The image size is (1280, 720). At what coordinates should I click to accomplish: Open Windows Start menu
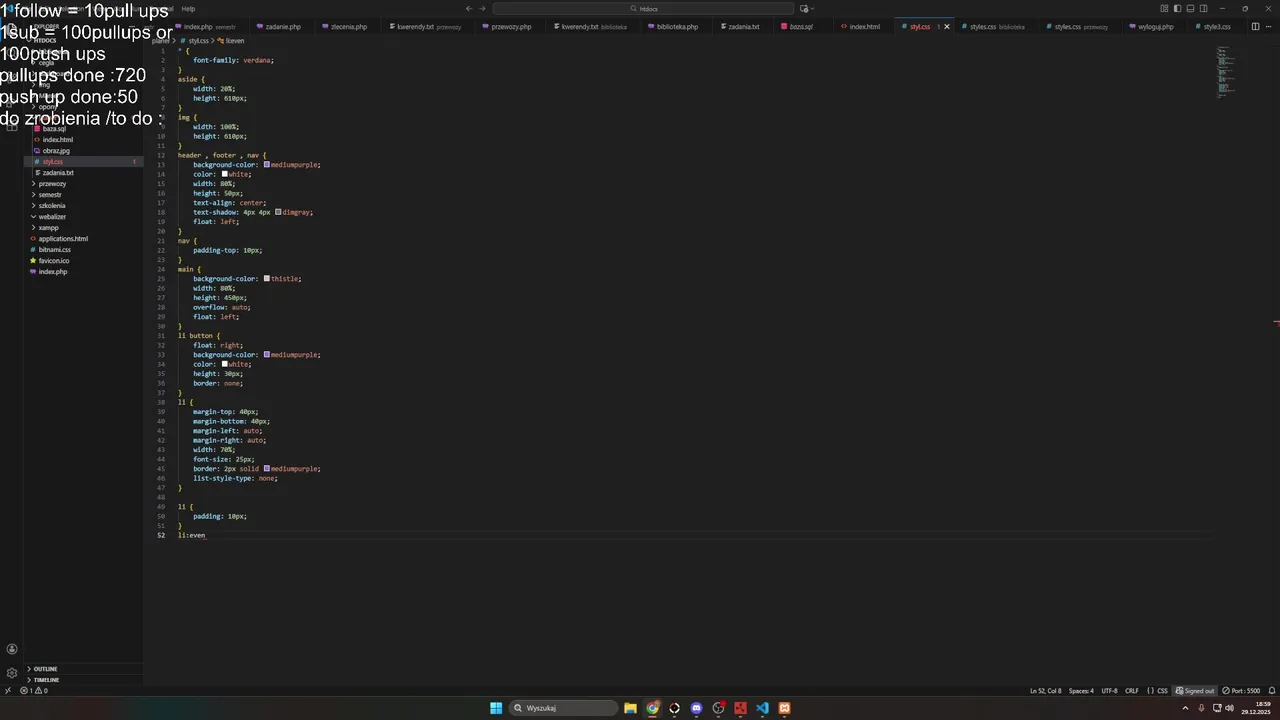tap(496, 708)
